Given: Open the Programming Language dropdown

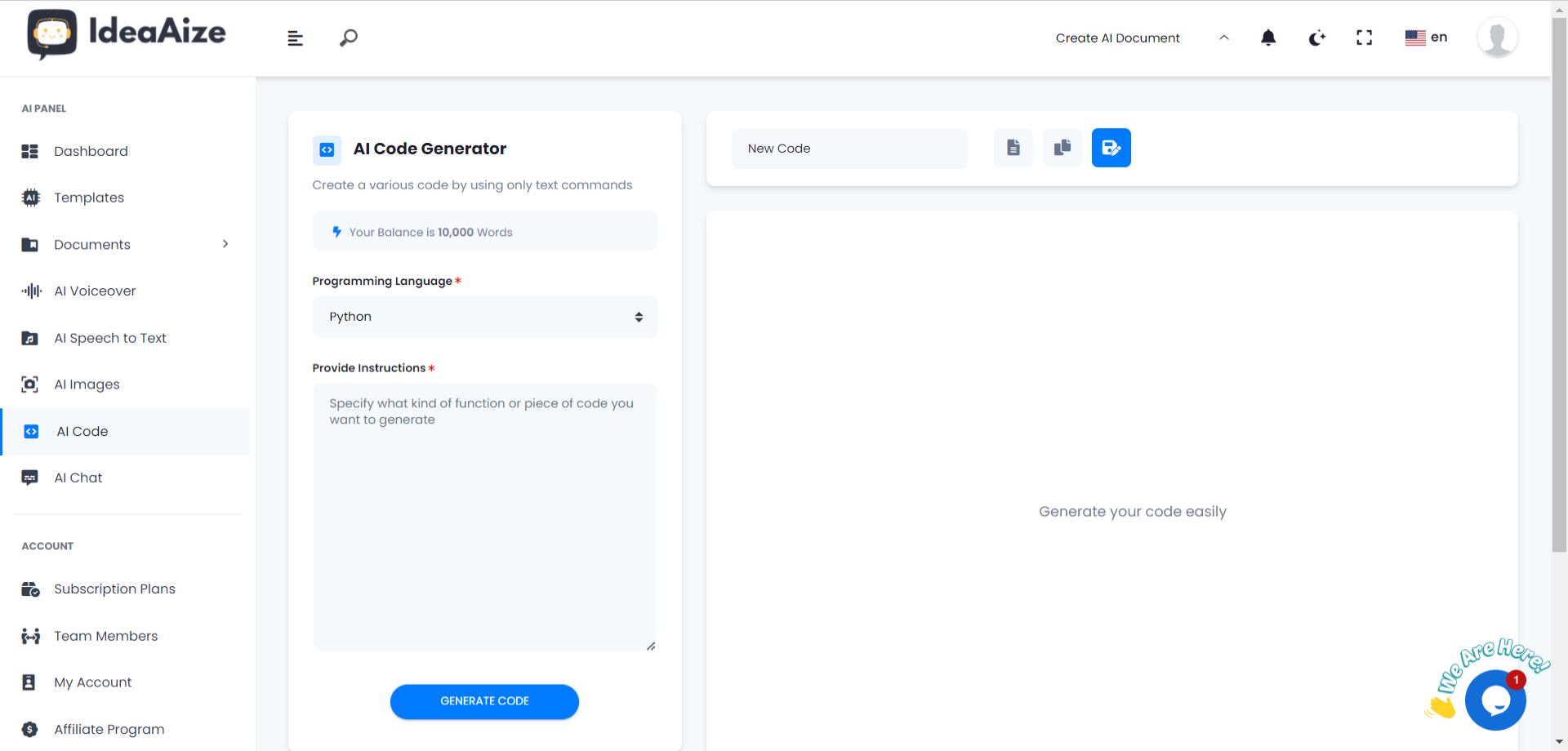Looking at the screenshot, I should click(484, 317).
